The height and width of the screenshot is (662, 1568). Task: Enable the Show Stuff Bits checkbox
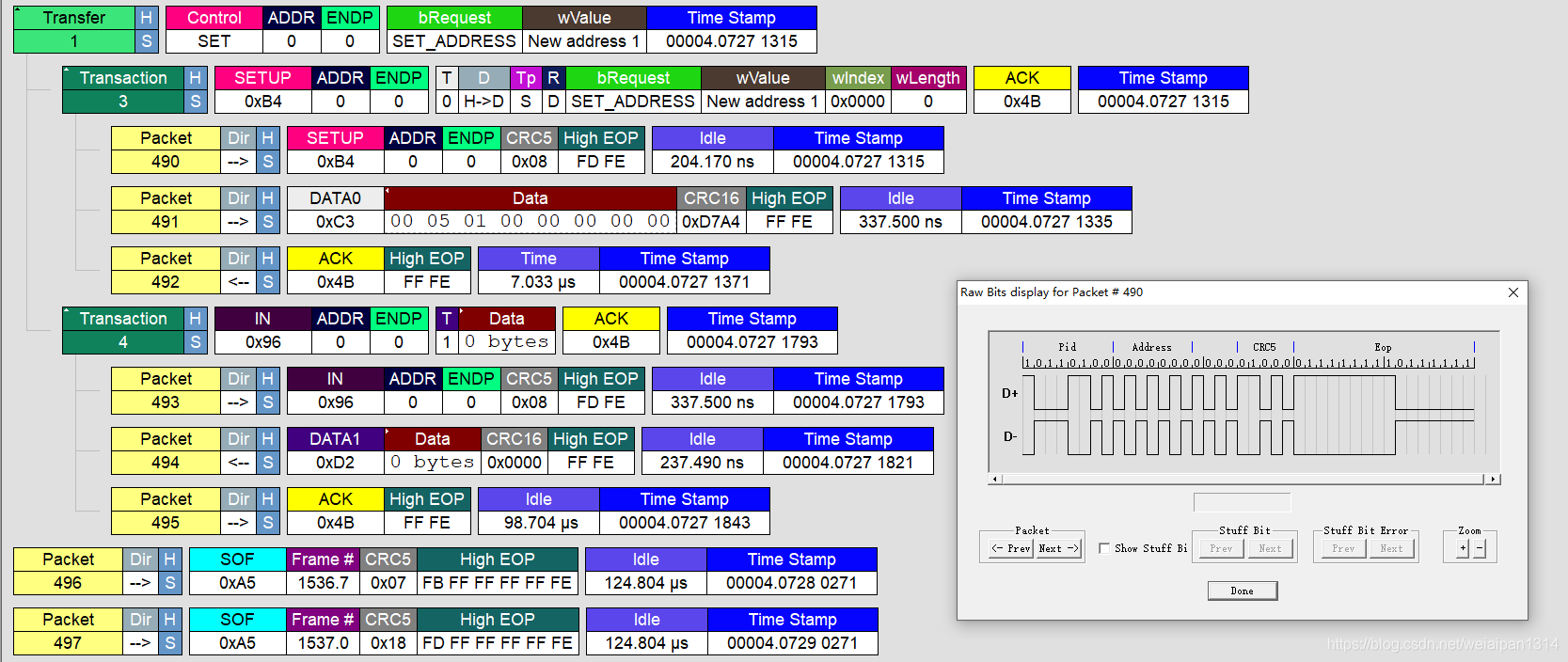tap(1104, 548)
